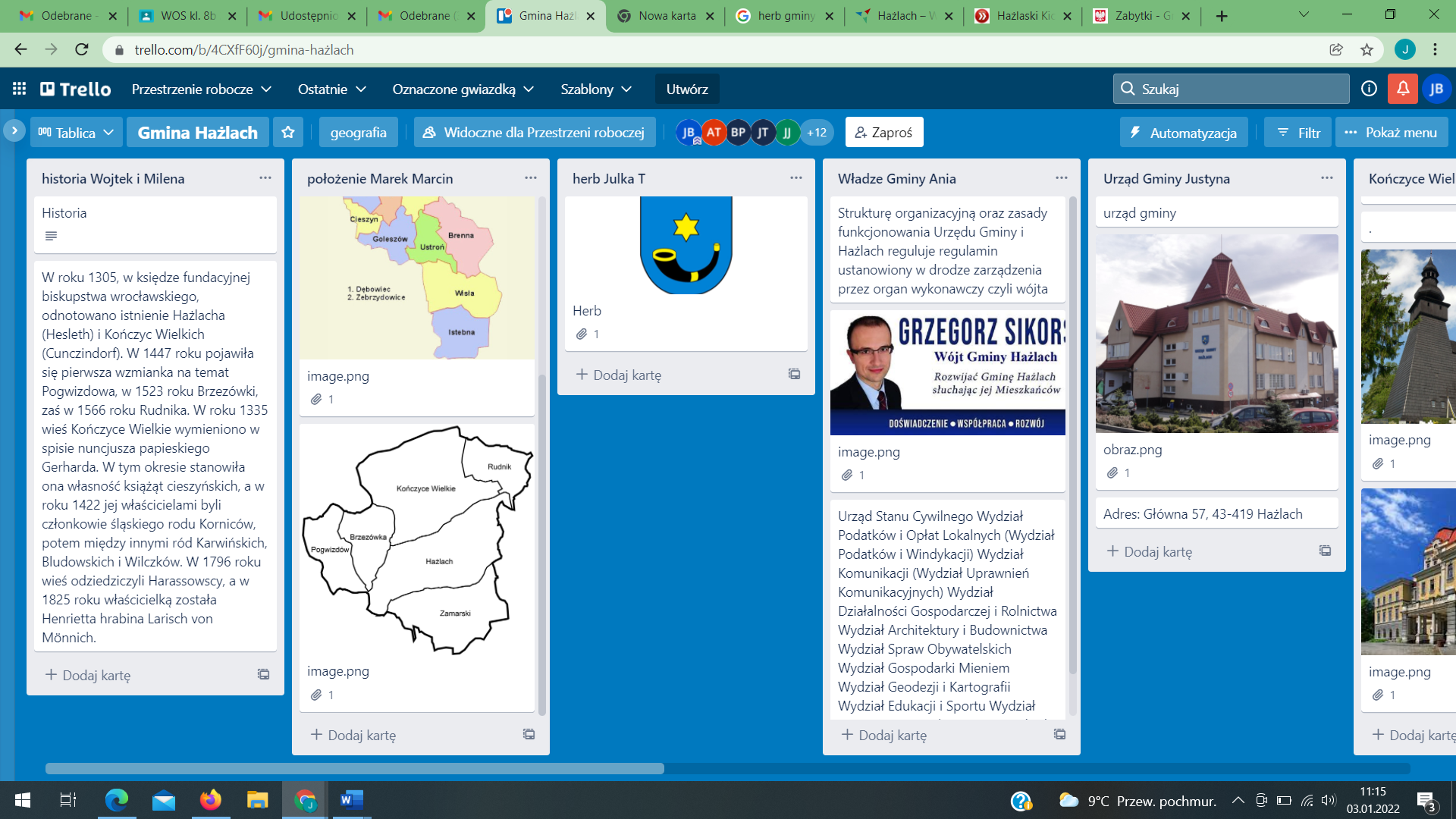Switch to the herb gminy Google tab
1456x819 pixels.
pos(786,16)
